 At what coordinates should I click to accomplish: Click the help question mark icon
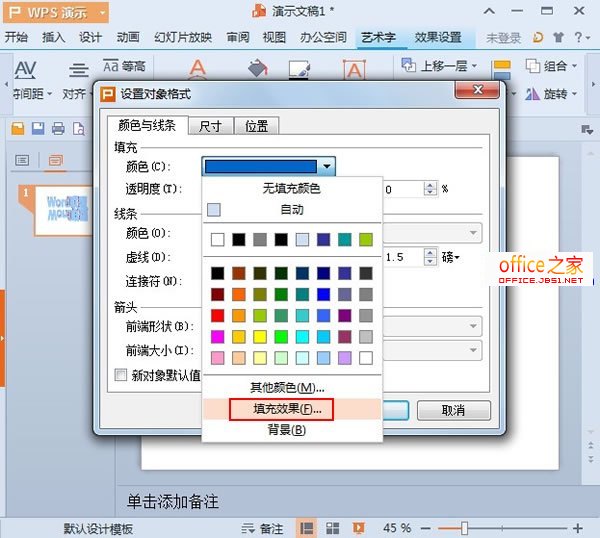pyautogui.click(x=578, y=37)
